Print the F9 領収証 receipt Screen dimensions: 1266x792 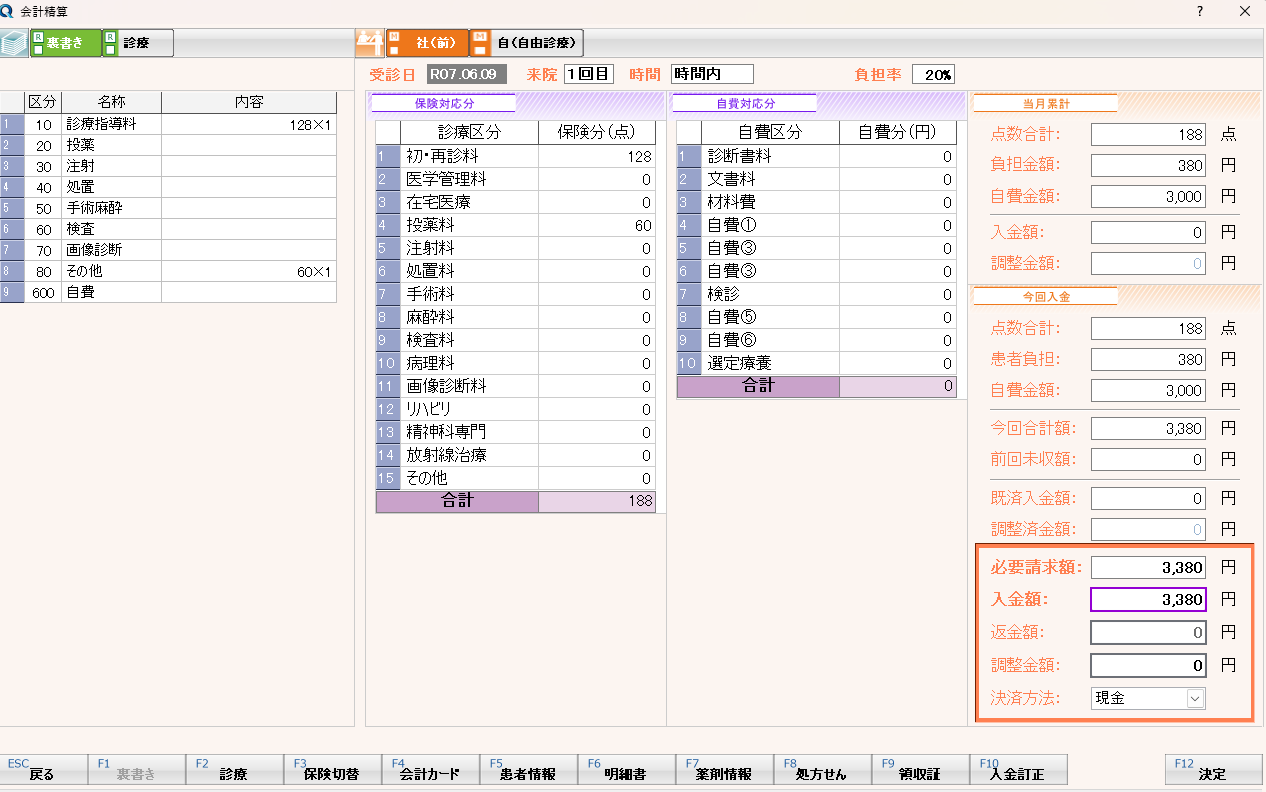(x=919, y=769)
